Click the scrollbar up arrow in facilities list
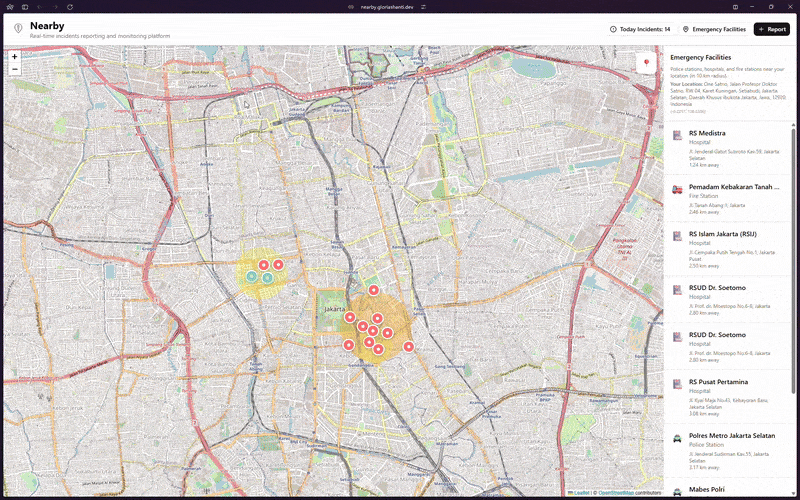Viewport: 800px width, 500px height. [793, 125]
